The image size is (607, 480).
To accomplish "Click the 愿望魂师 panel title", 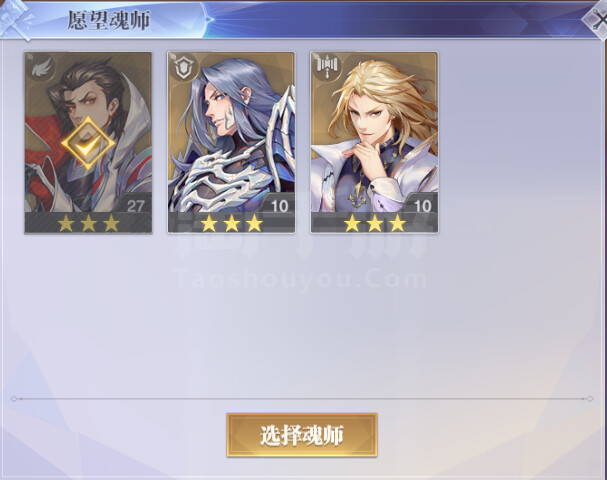I will click(109, 20).
